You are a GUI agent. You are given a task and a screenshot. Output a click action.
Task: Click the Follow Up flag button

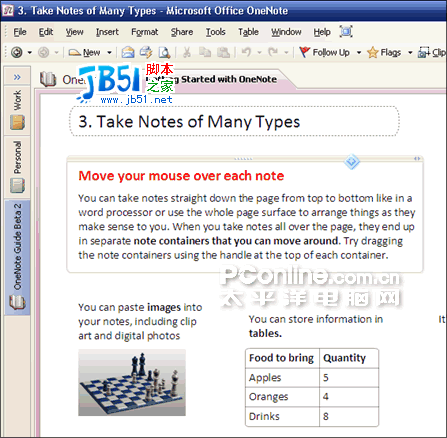point(324,52)
